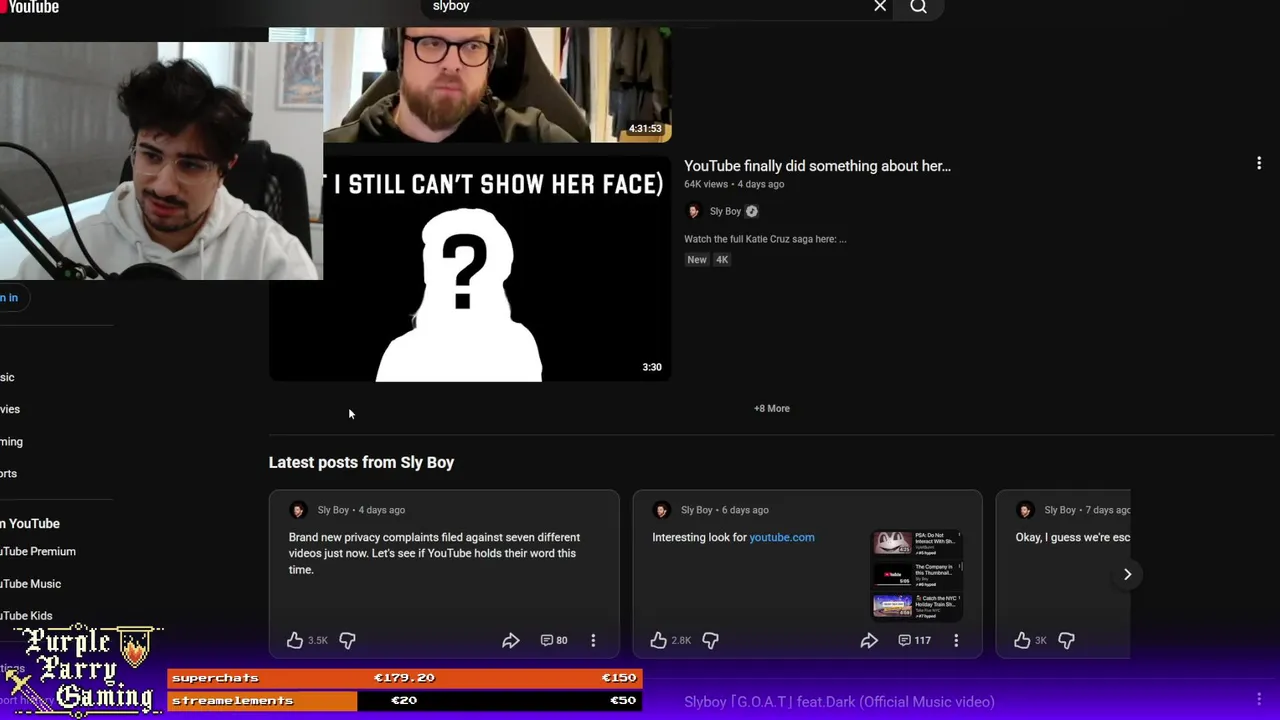This screenshot has height=720, width=1280.
Task: Dislike the Interesting look for youtube.com post
Action: pos(710,640)
